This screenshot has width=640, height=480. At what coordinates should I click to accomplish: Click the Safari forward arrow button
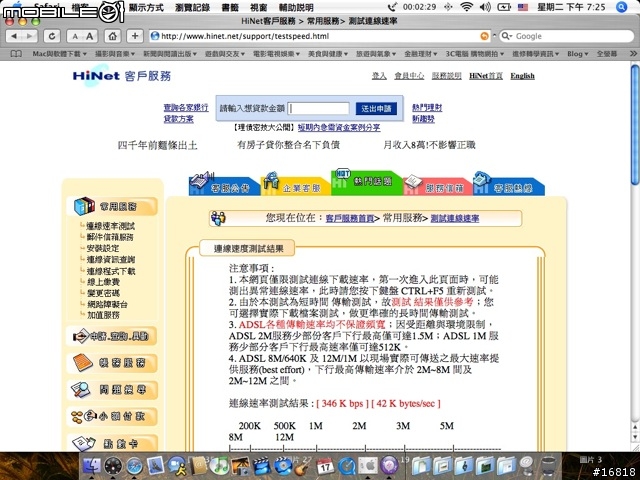29,36
